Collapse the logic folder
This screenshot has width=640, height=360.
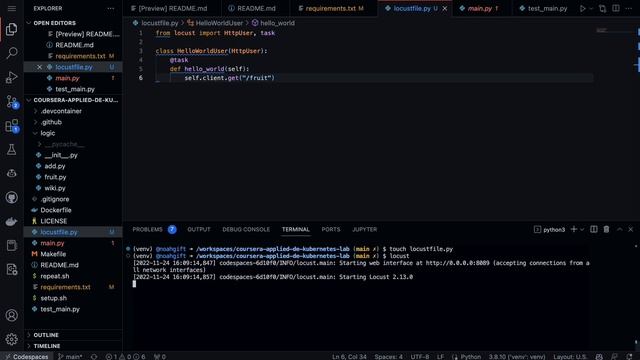click(x=48, y=133)
